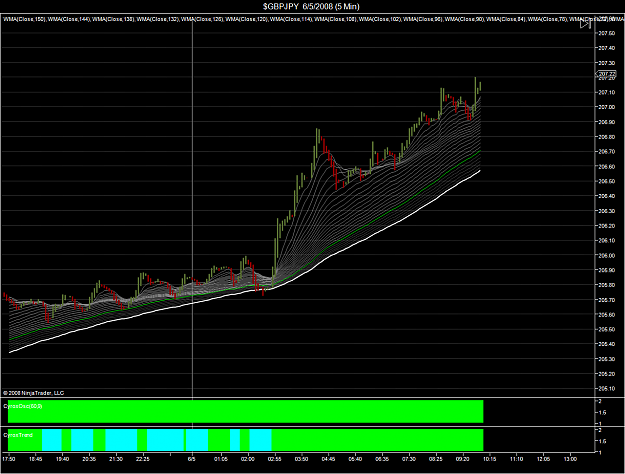Select the WMA(Close,144) indicator label
This screenshot has height=474, width=625.
pos(69,19)
